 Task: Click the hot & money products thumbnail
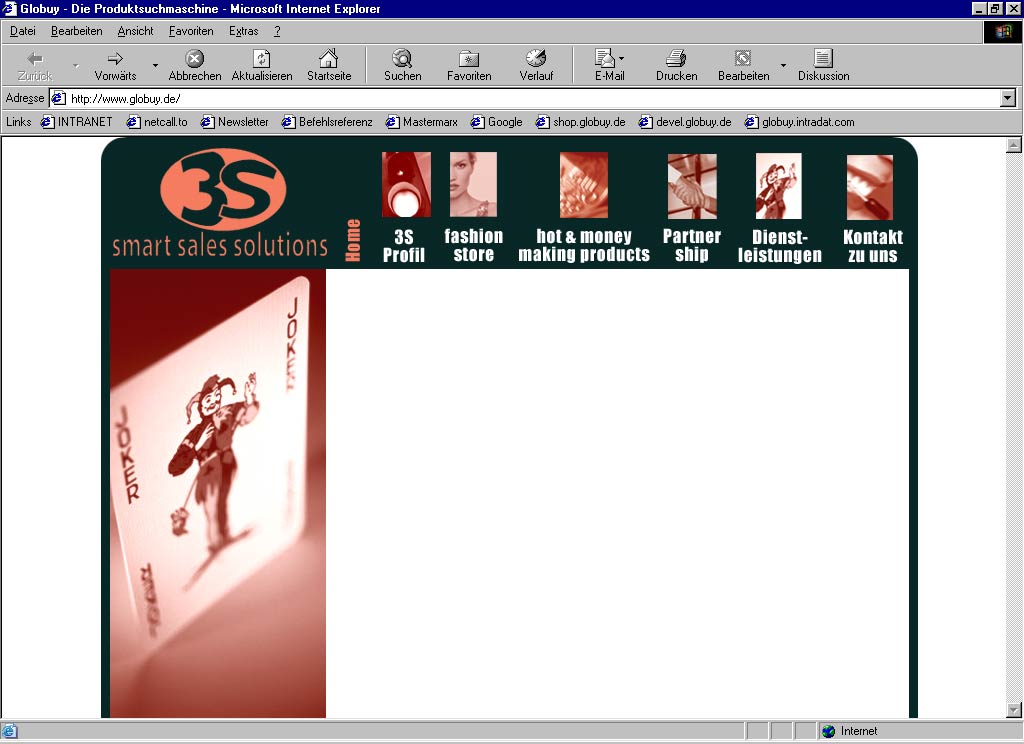coord(584,185)
